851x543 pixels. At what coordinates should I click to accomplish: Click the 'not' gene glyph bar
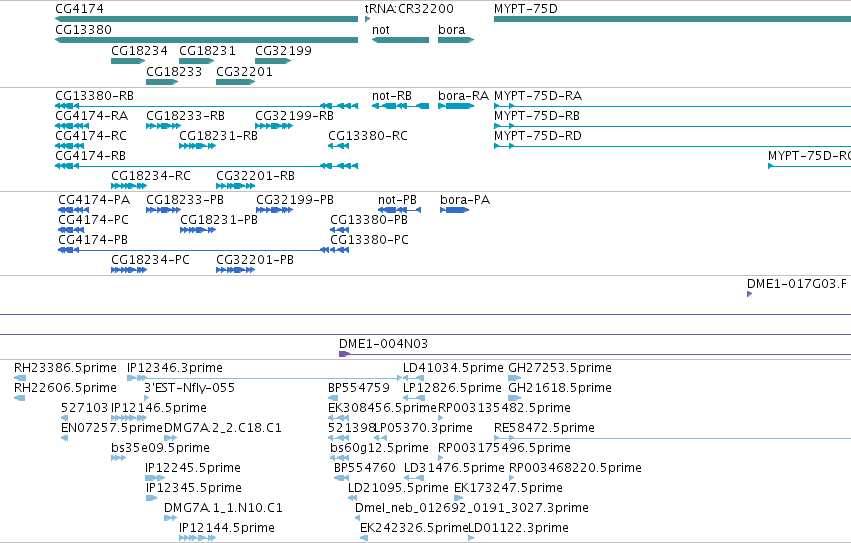tap(401, 40)
